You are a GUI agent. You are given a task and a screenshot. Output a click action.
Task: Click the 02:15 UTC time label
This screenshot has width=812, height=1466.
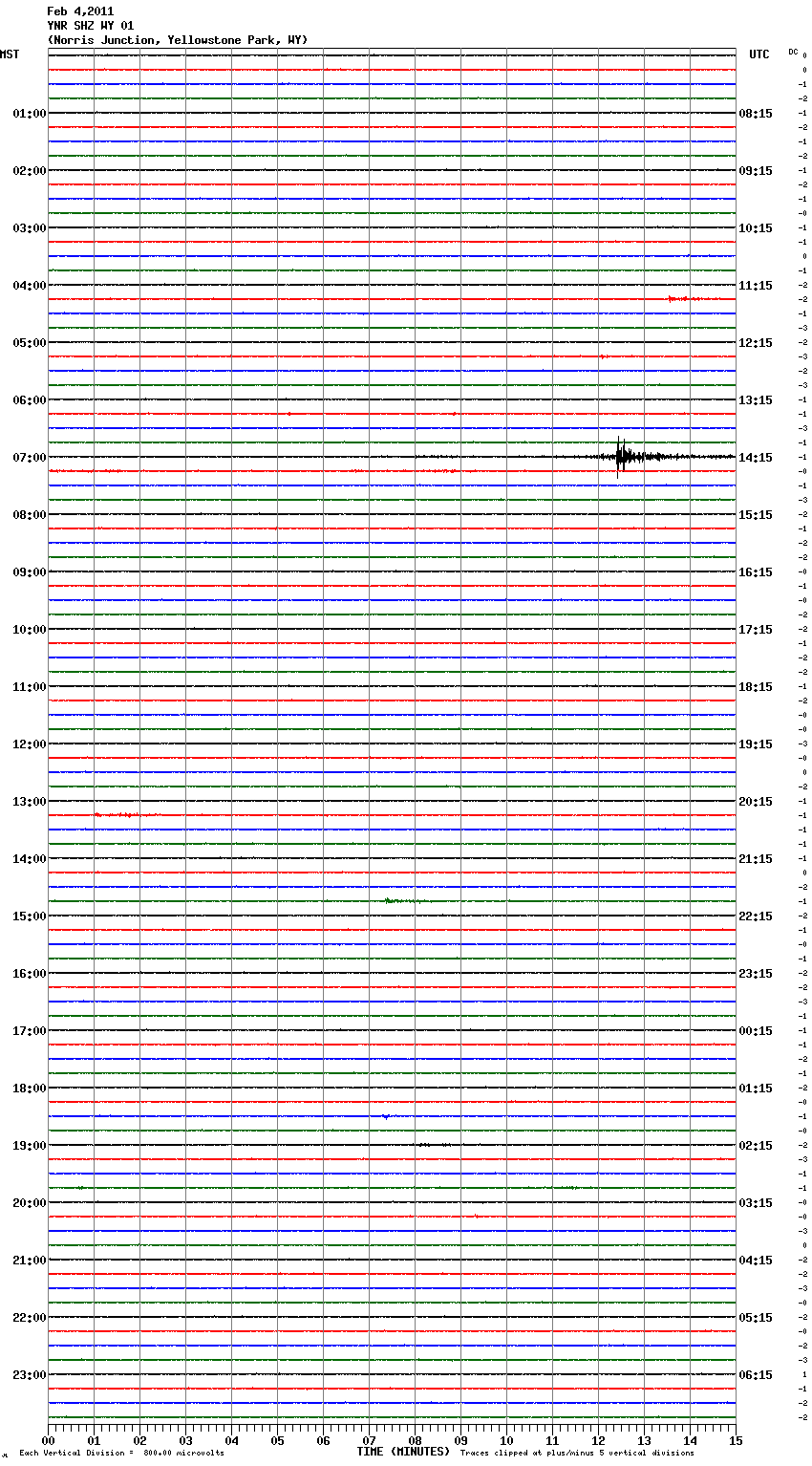tap(756, 1146)
